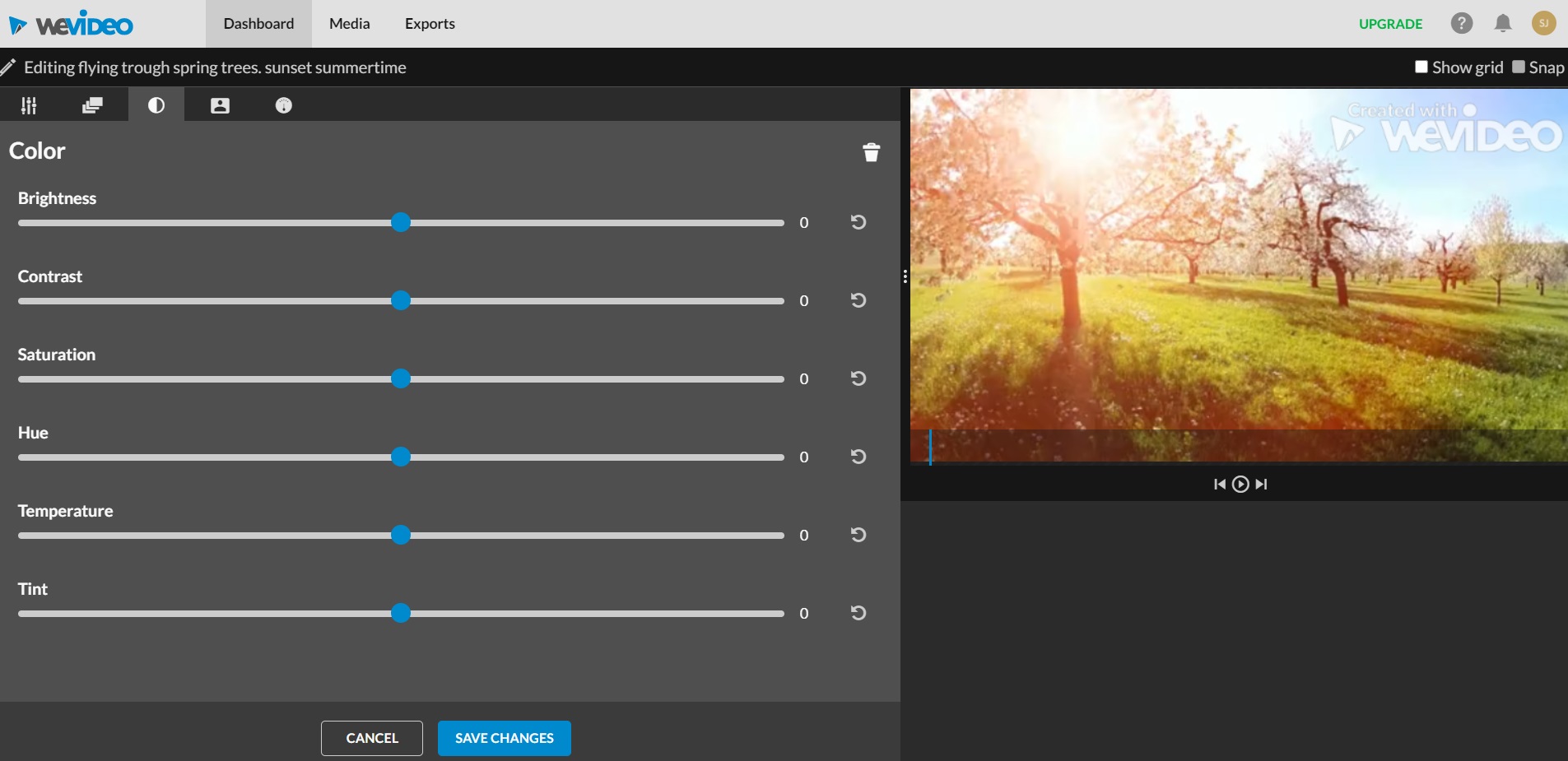Reset the Temperature value
Screen dimensions: 1568x761
858,535
